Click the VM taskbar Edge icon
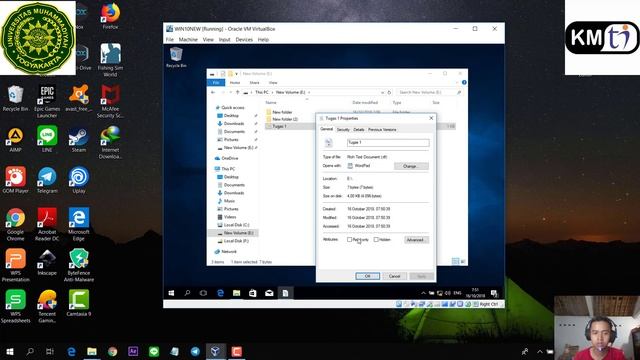 220,293
